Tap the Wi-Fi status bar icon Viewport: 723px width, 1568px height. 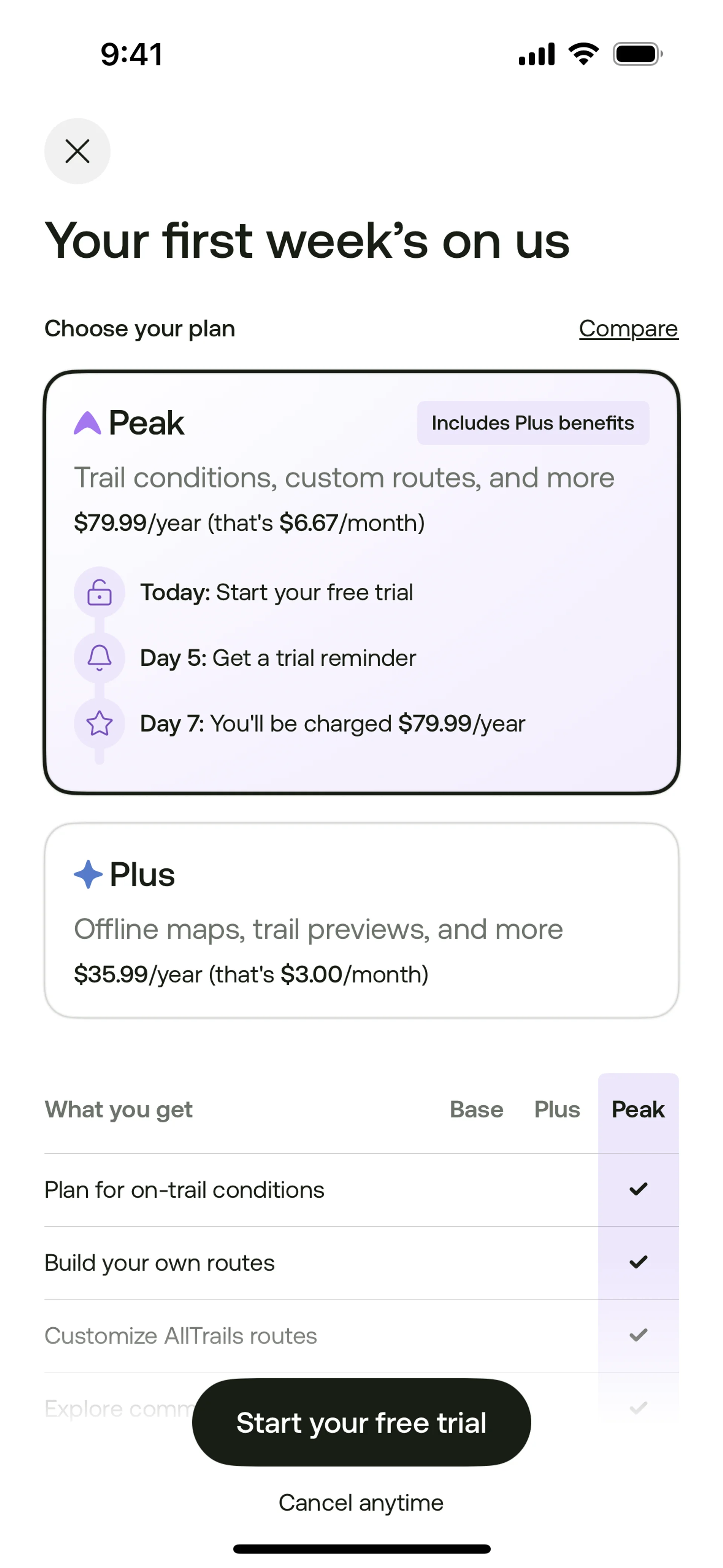pyautogui.click(x=584, y=54)
